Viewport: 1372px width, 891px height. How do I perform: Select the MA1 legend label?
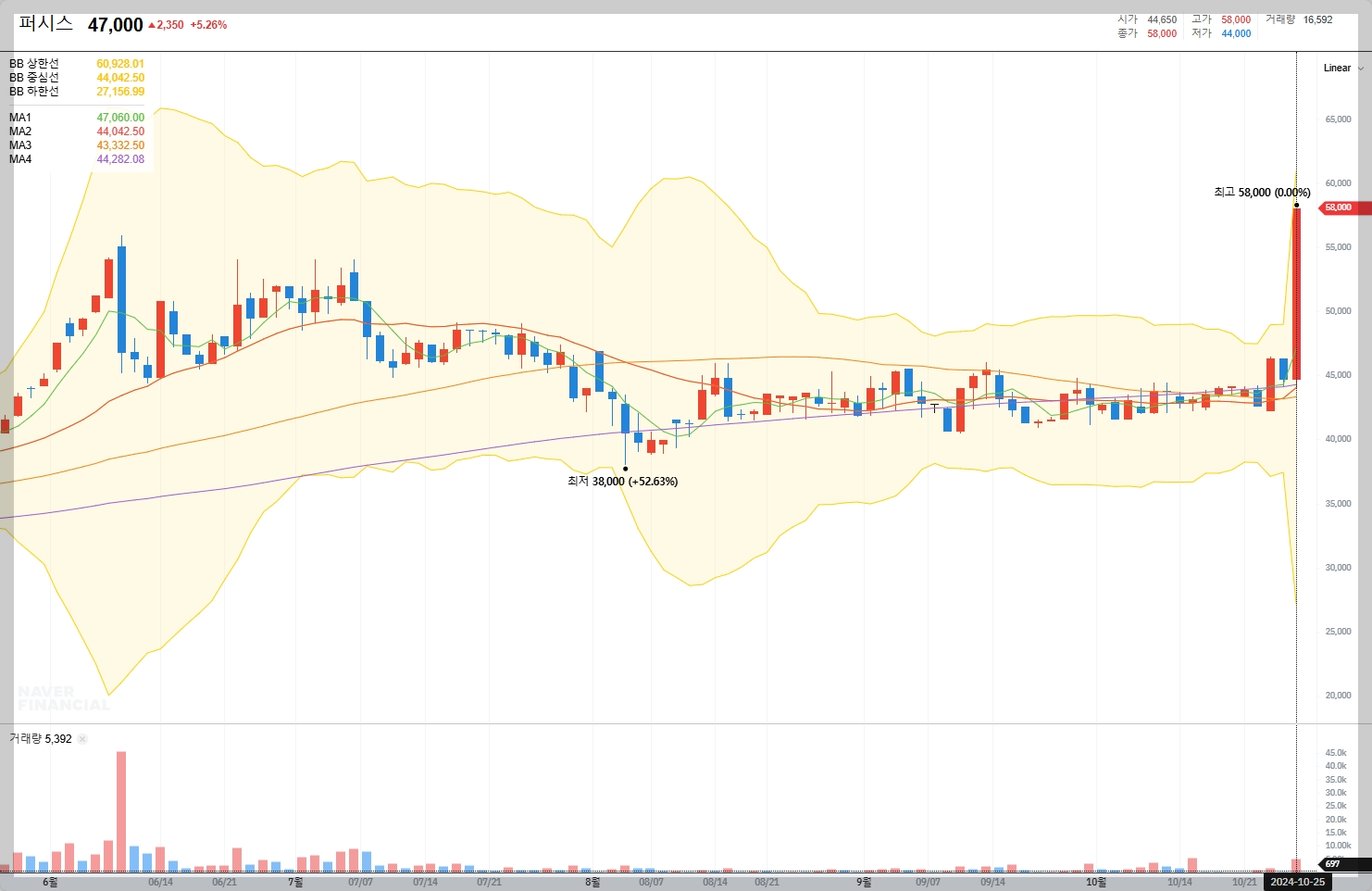tap(20, 118)
